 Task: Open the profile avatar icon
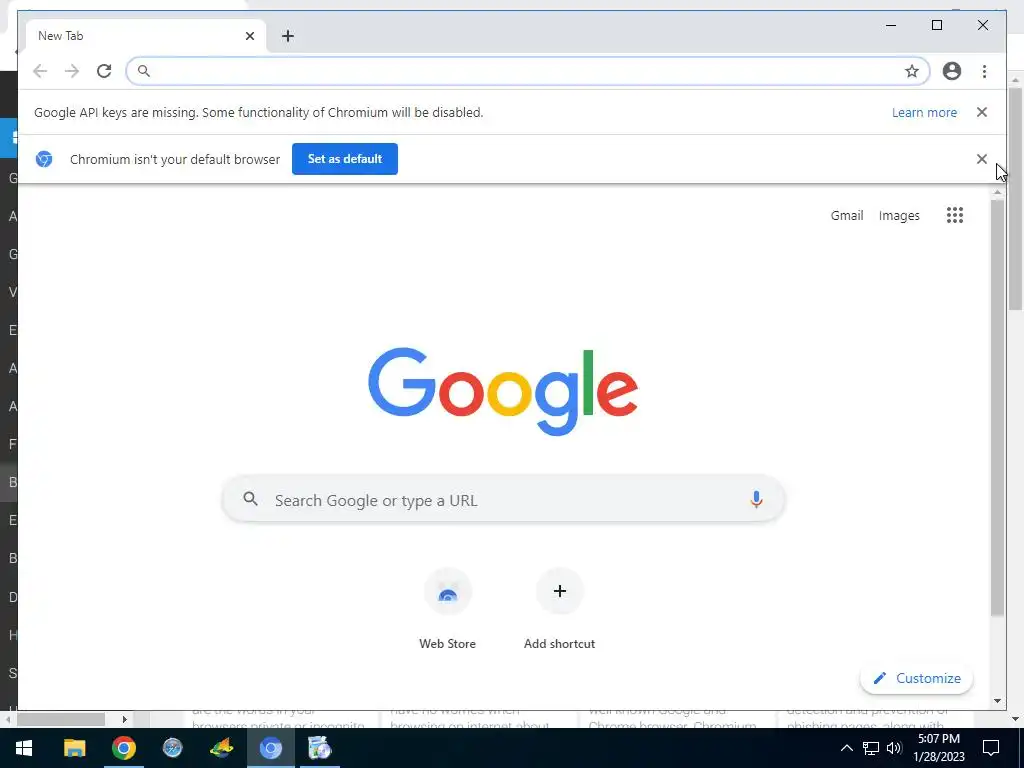[x=952, y=71]
